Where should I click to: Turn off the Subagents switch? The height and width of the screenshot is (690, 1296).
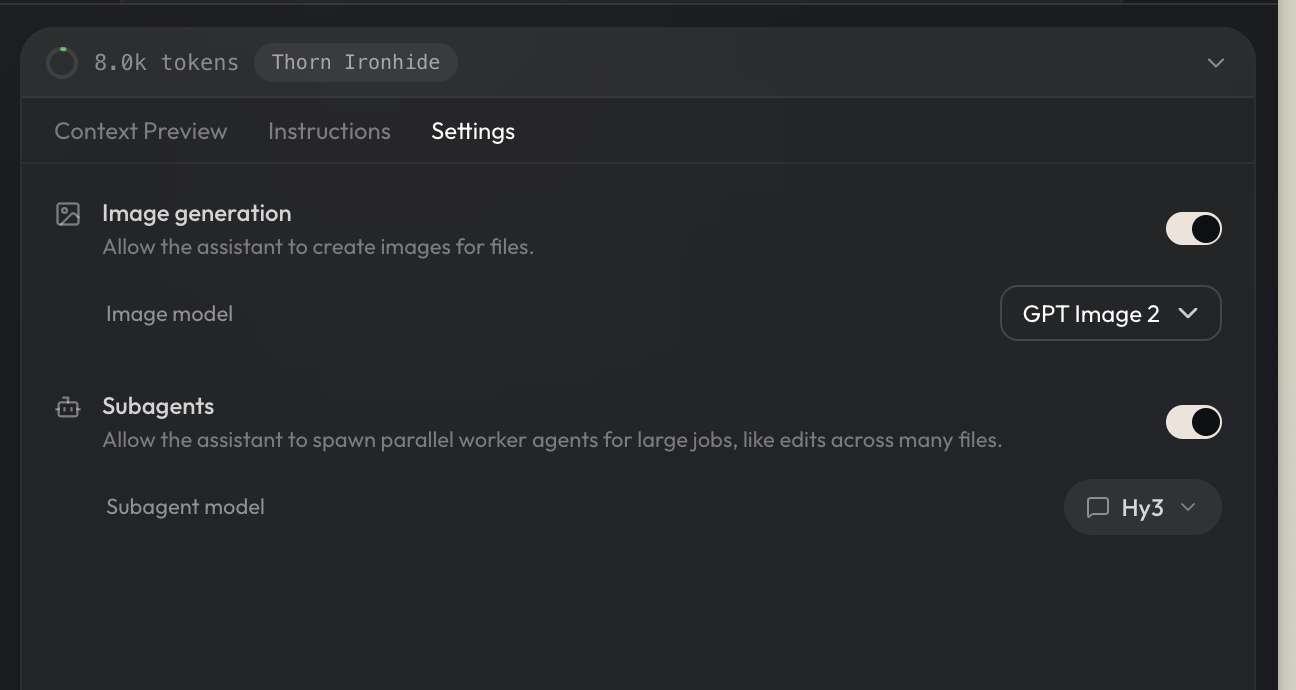pyautogui.click(x=1193, y=422)
